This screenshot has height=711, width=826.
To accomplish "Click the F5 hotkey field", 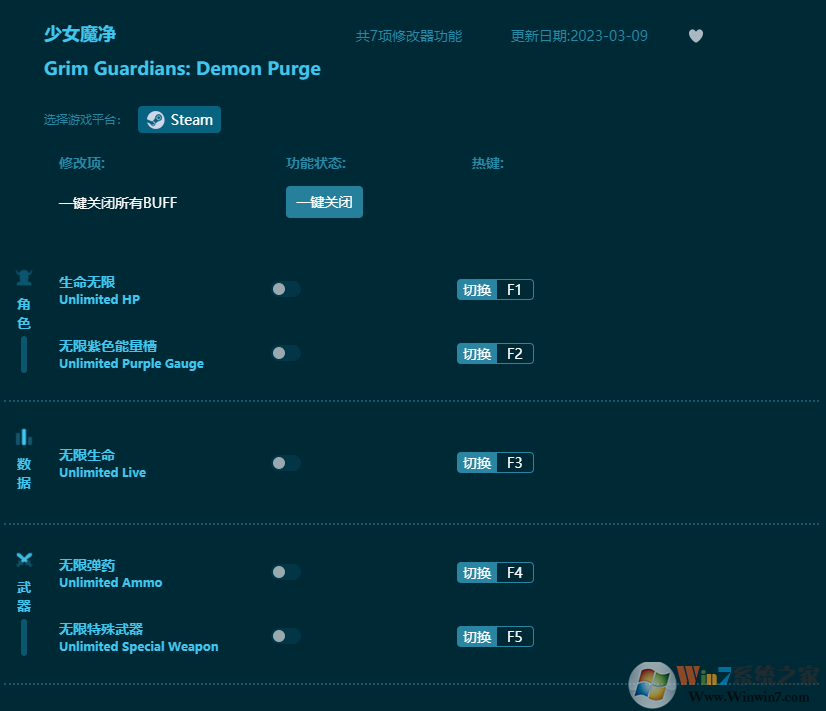I will 515,636.
